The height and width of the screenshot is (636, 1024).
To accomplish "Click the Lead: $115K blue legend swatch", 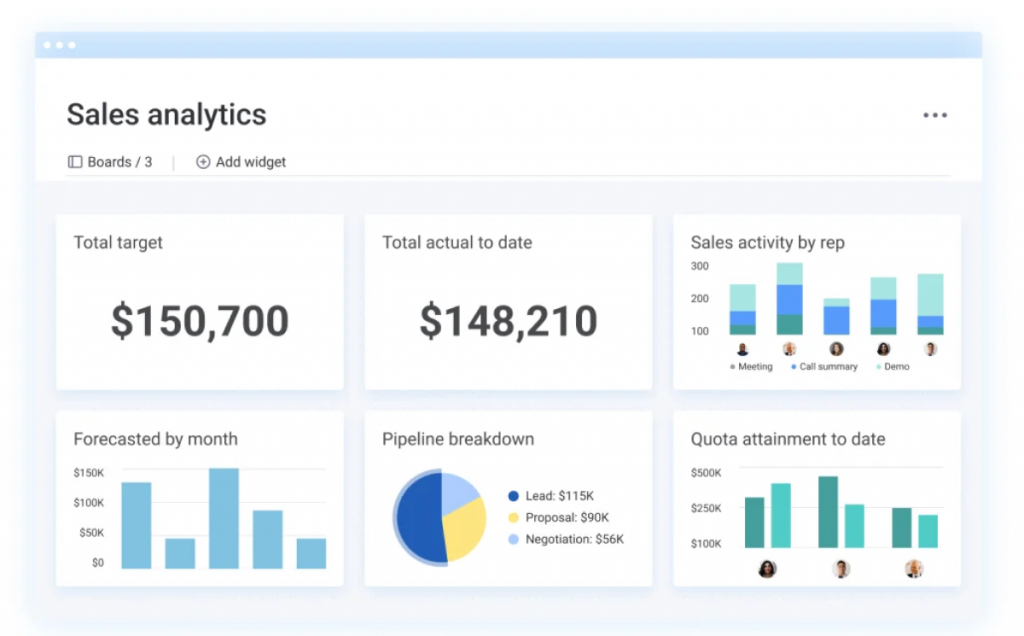I will pyautogui.click(x=514, y=496).
